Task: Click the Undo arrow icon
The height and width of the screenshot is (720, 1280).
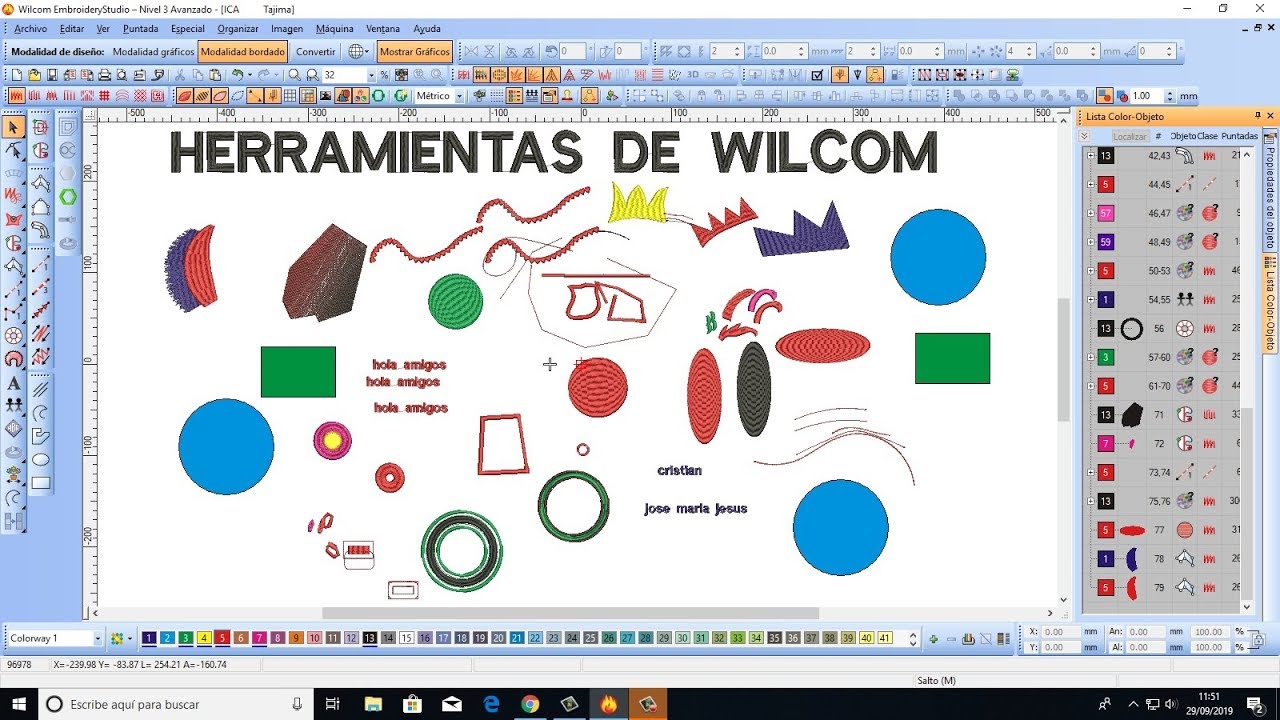Action: point(238,75)
